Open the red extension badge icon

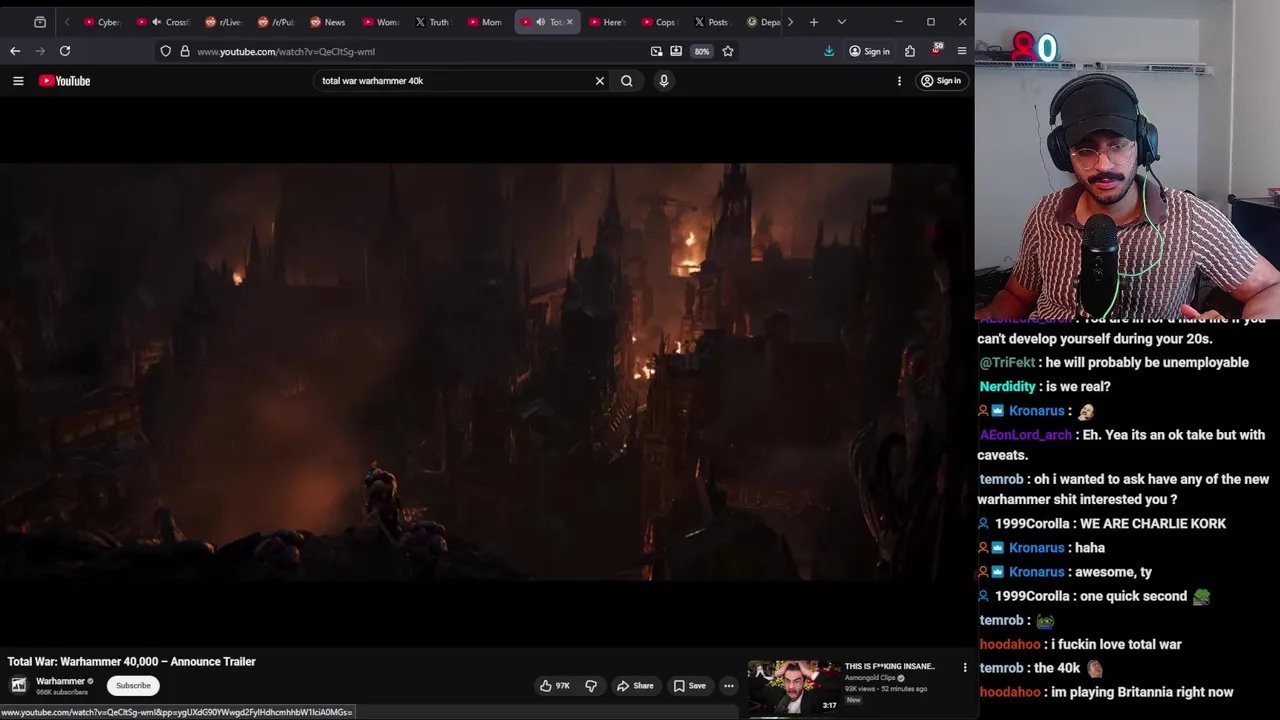[937, 50]
